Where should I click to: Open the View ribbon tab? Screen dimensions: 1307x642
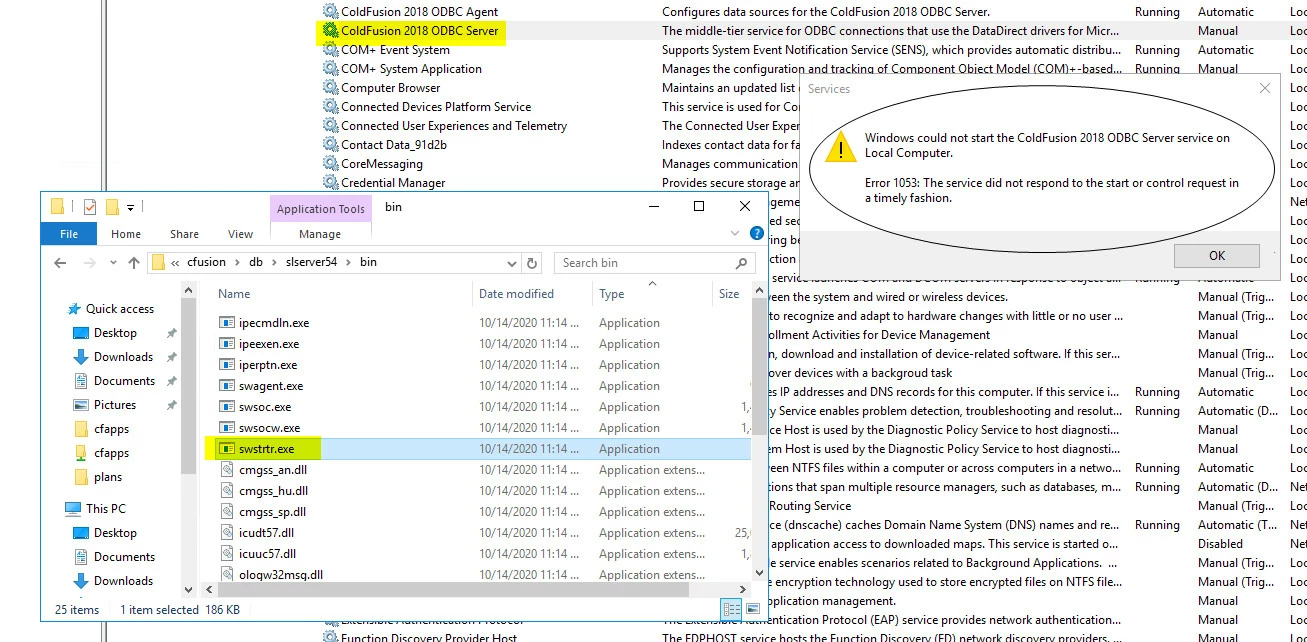coord(240,234)
